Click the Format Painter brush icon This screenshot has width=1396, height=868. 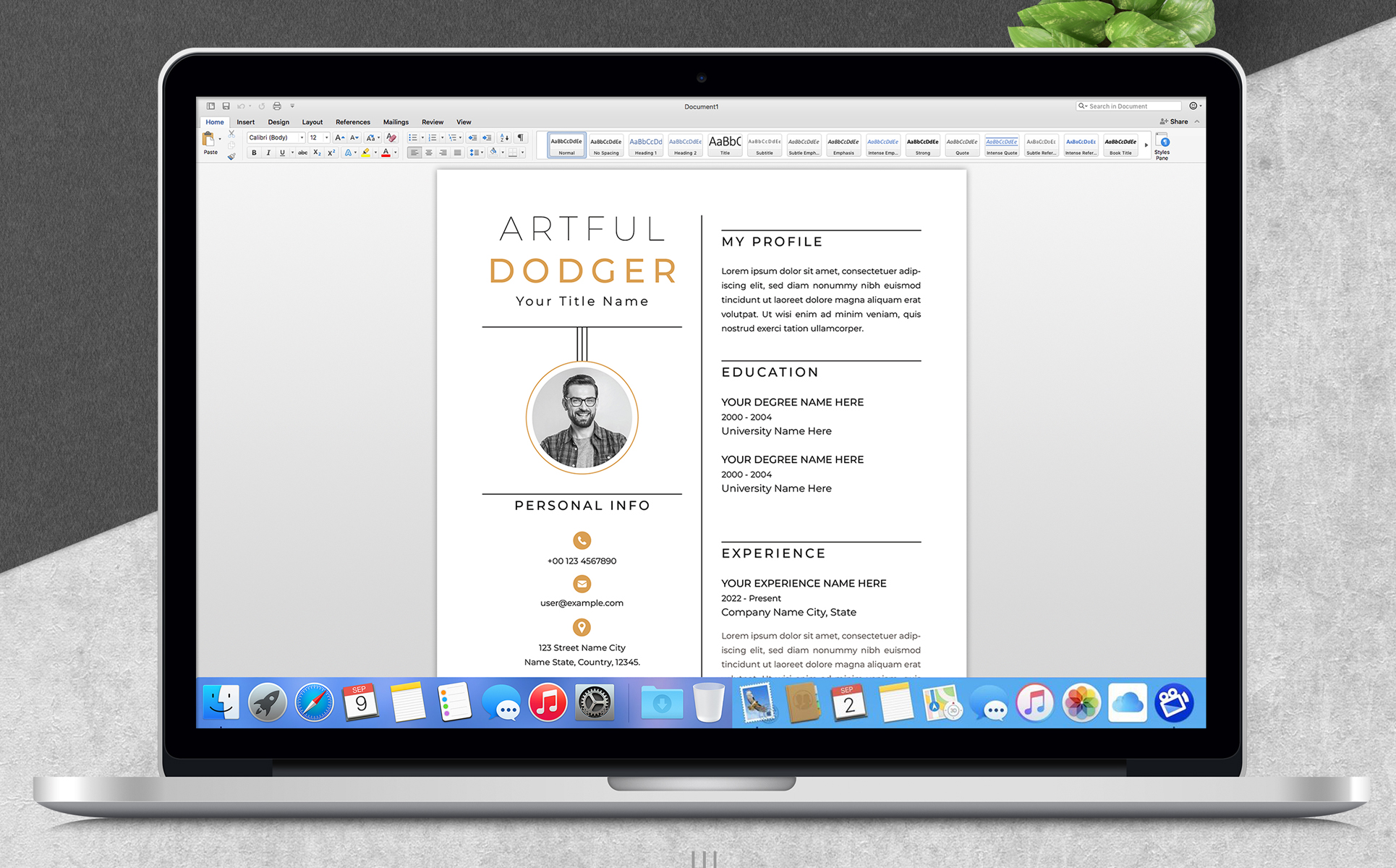pos(231,156)
